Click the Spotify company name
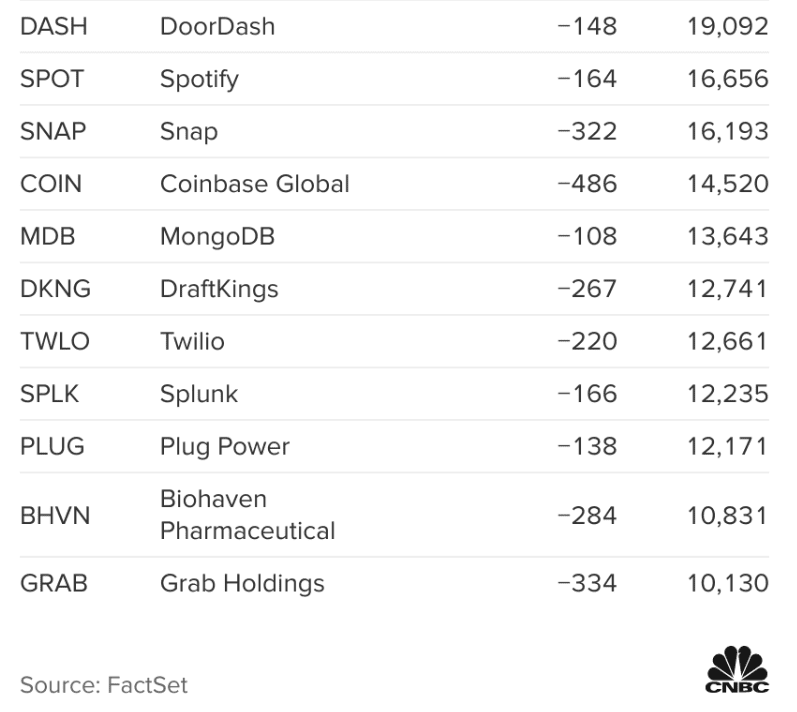Viewport: 797px width, 712px height. (199, 78)
